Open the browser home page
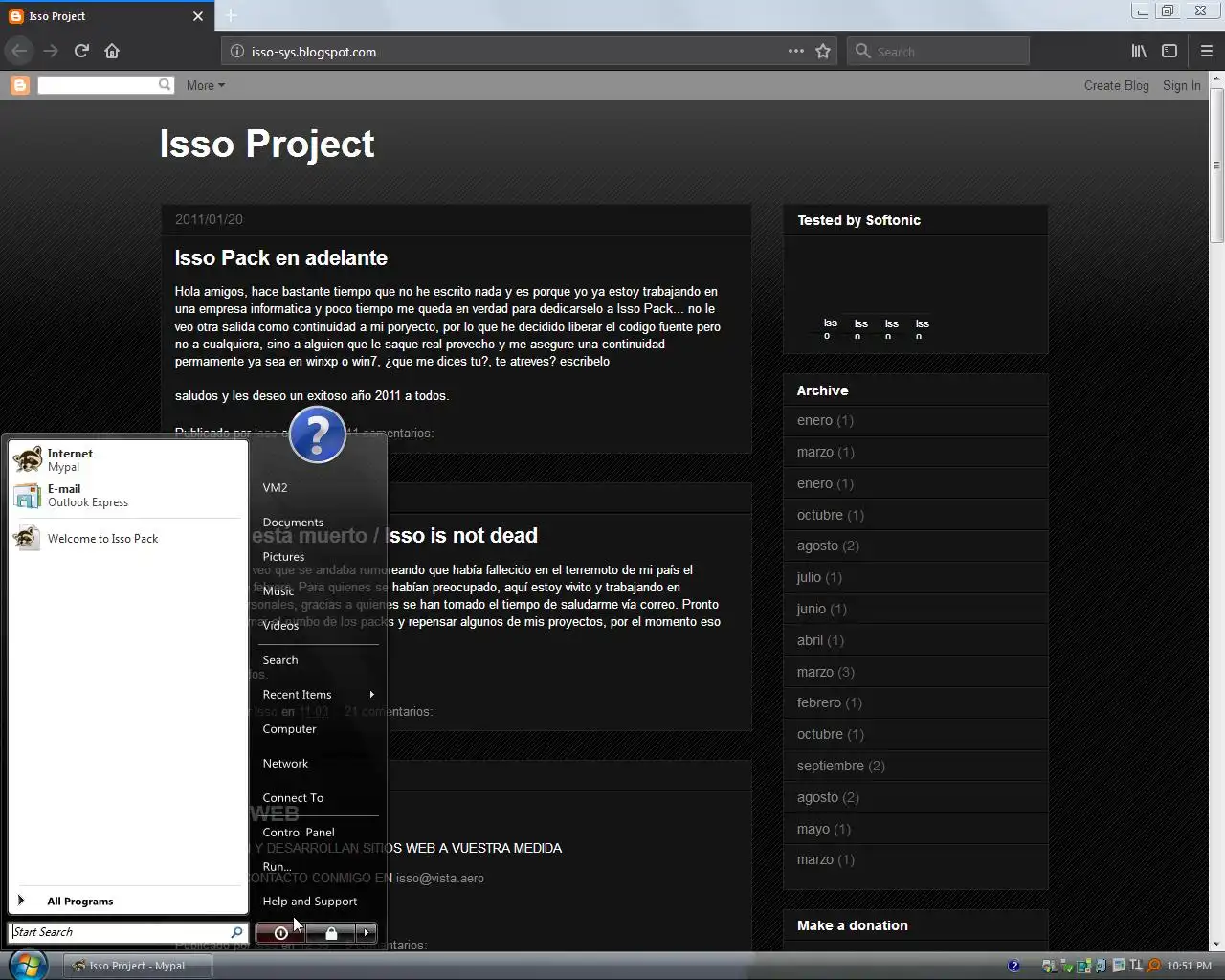The image size is (1225, 980). [x=112, y=51]
